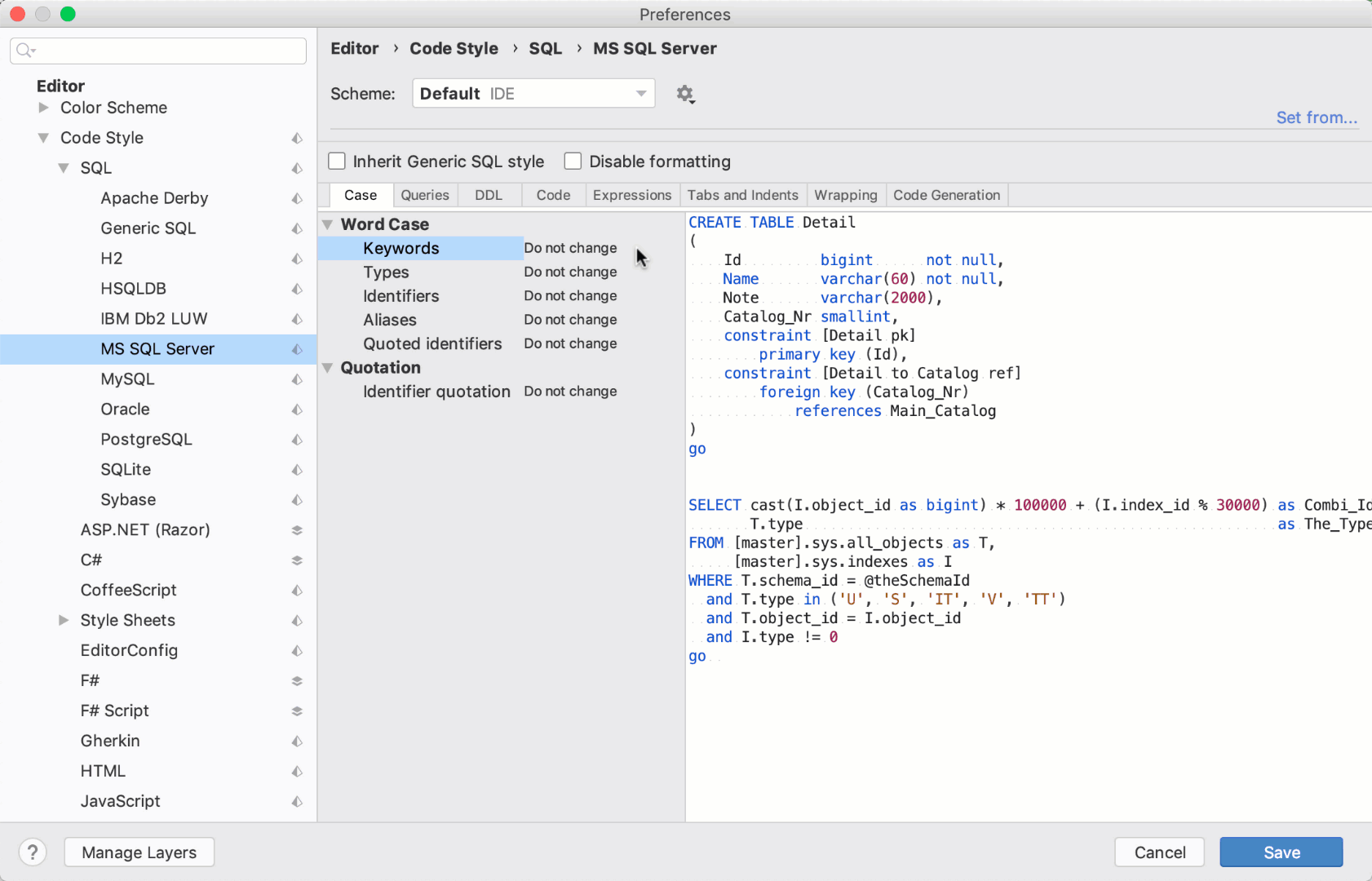Click the magnifier icon in the search field
The height and width of the screenshot is (881, 1372).
(25, 51)
